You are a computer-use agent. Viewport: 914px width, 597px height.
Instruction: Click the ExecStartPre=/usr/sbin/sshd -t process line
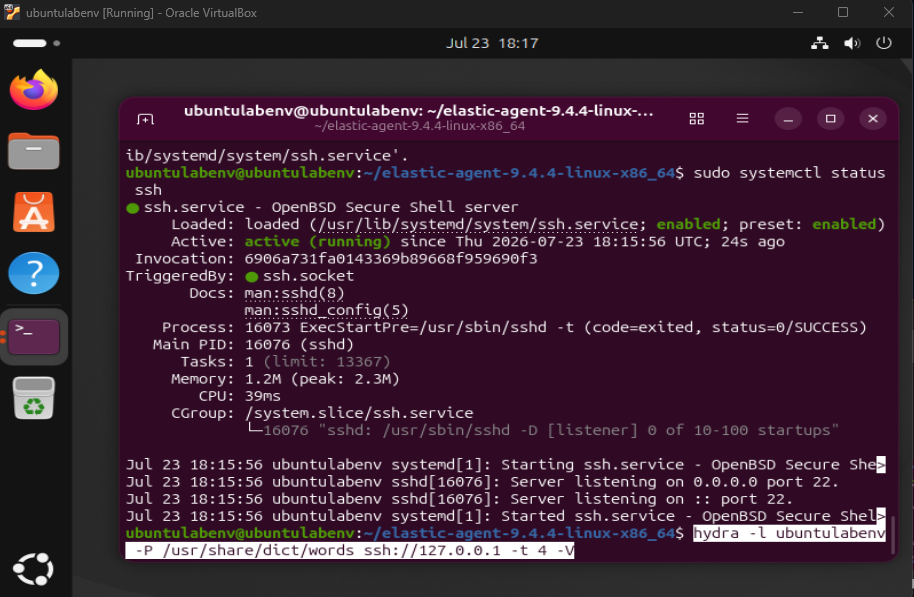515,328
